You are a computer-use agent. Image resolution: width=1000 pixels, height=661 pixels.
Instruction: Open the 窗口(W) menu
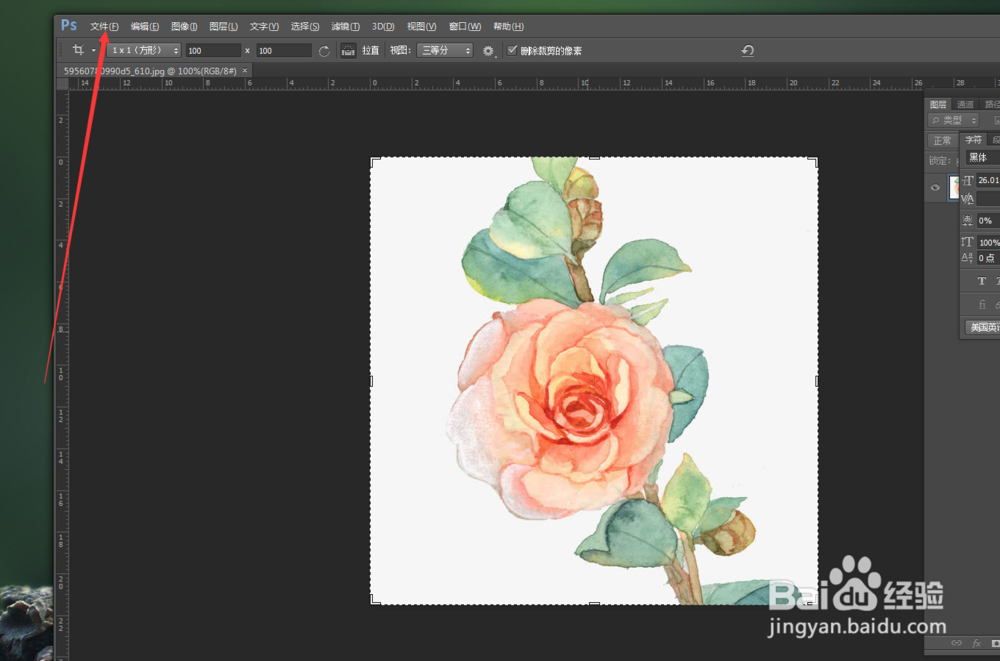(x=465, y=26)
